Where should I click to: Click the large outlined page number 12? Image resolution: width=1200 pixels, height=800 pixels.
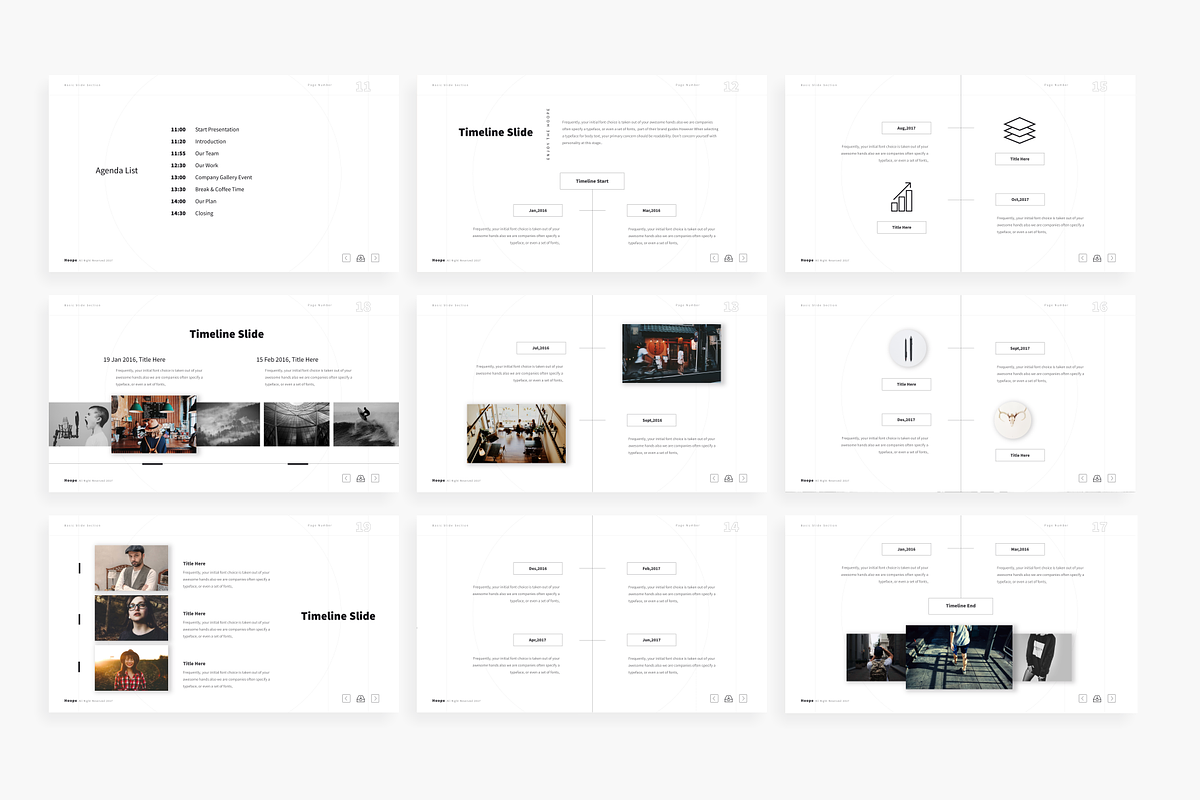(732, 87)
